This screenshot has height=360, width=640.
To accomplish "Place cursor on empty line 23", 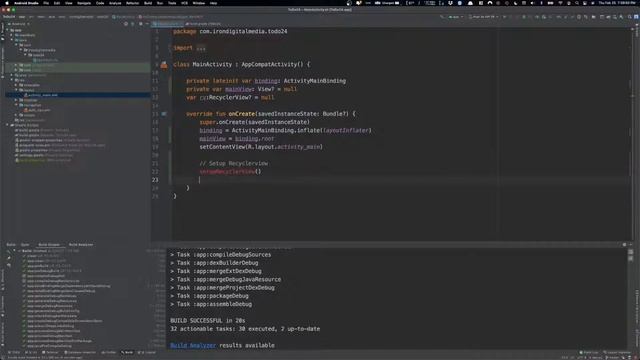I will pos(400,180).
